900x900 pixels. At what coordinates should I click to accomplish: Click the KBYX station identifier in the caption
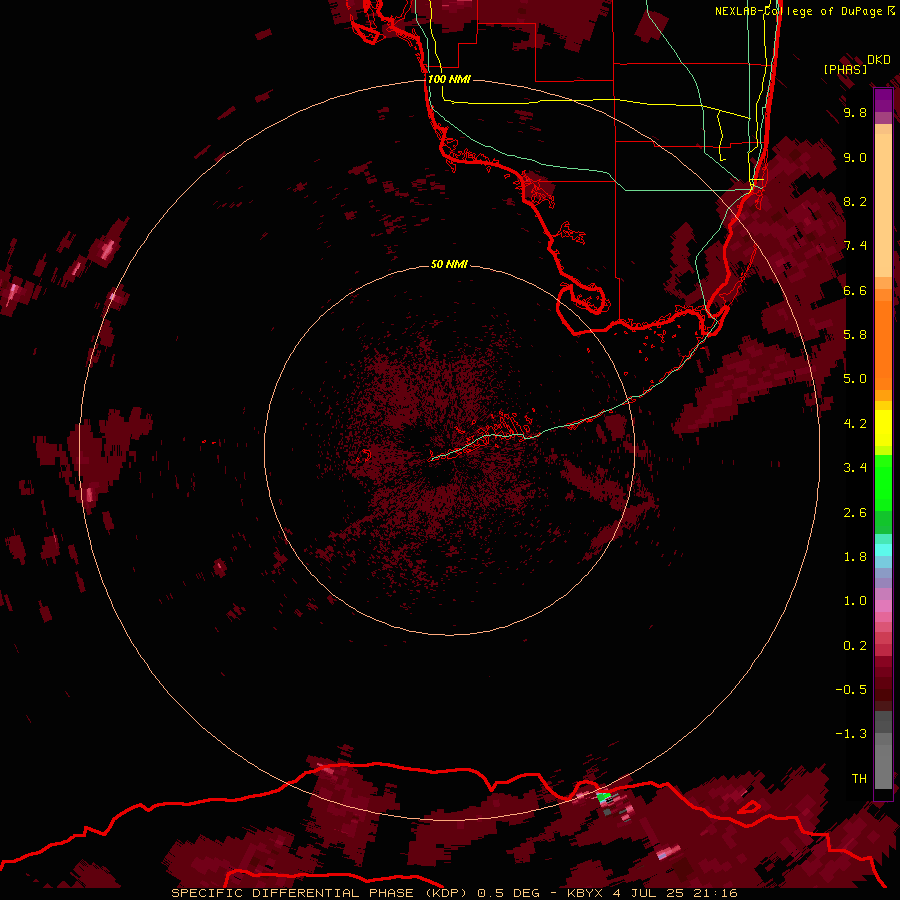pos(585,893)
